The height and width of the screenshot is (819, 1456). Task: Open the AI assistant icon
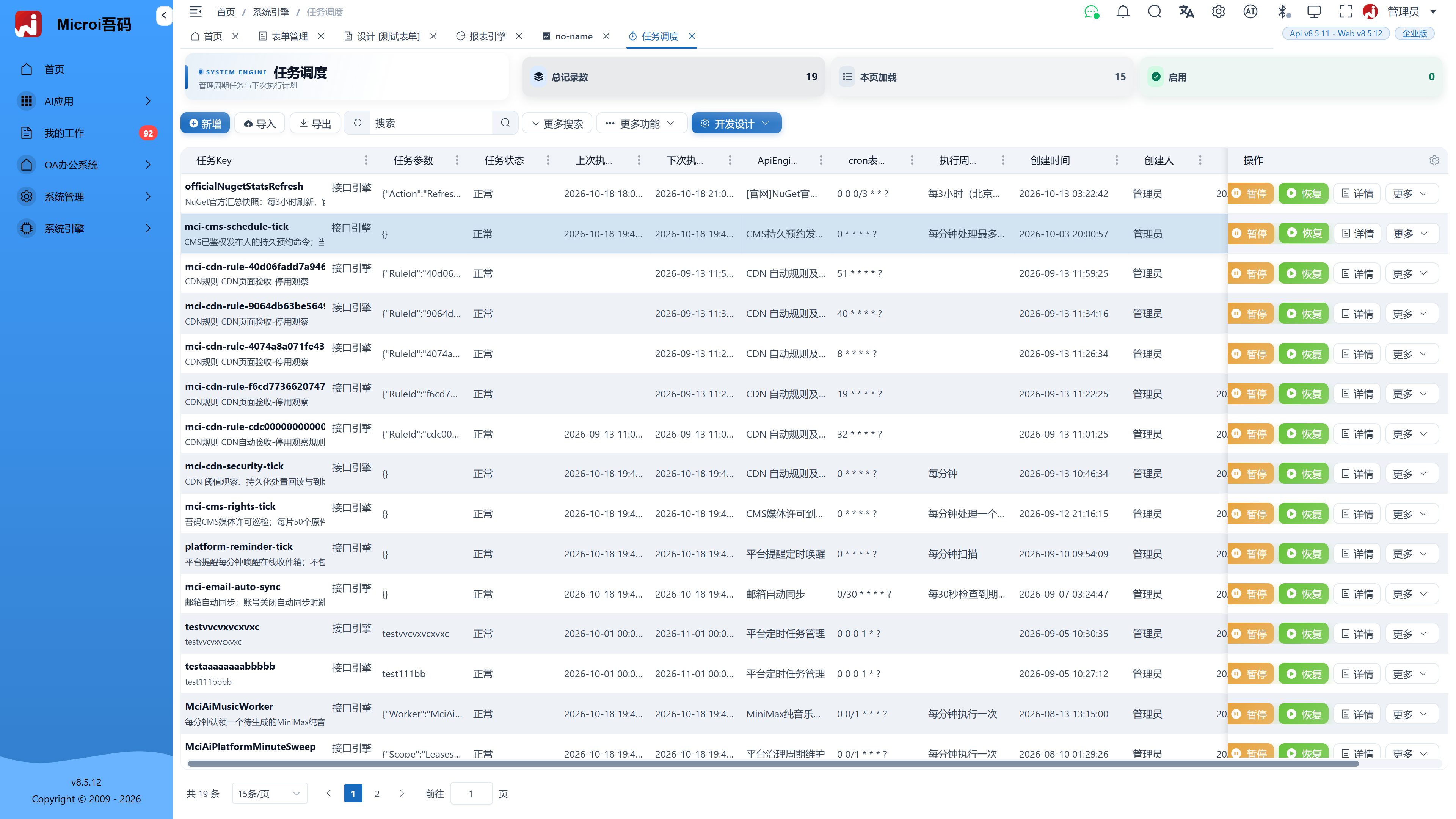pos(1250,11)
